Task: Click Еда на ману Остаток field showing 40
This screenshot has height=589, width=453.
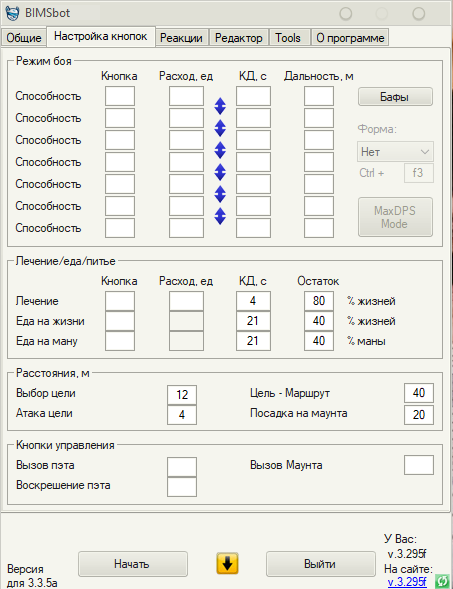Action: tap(319, 341)
